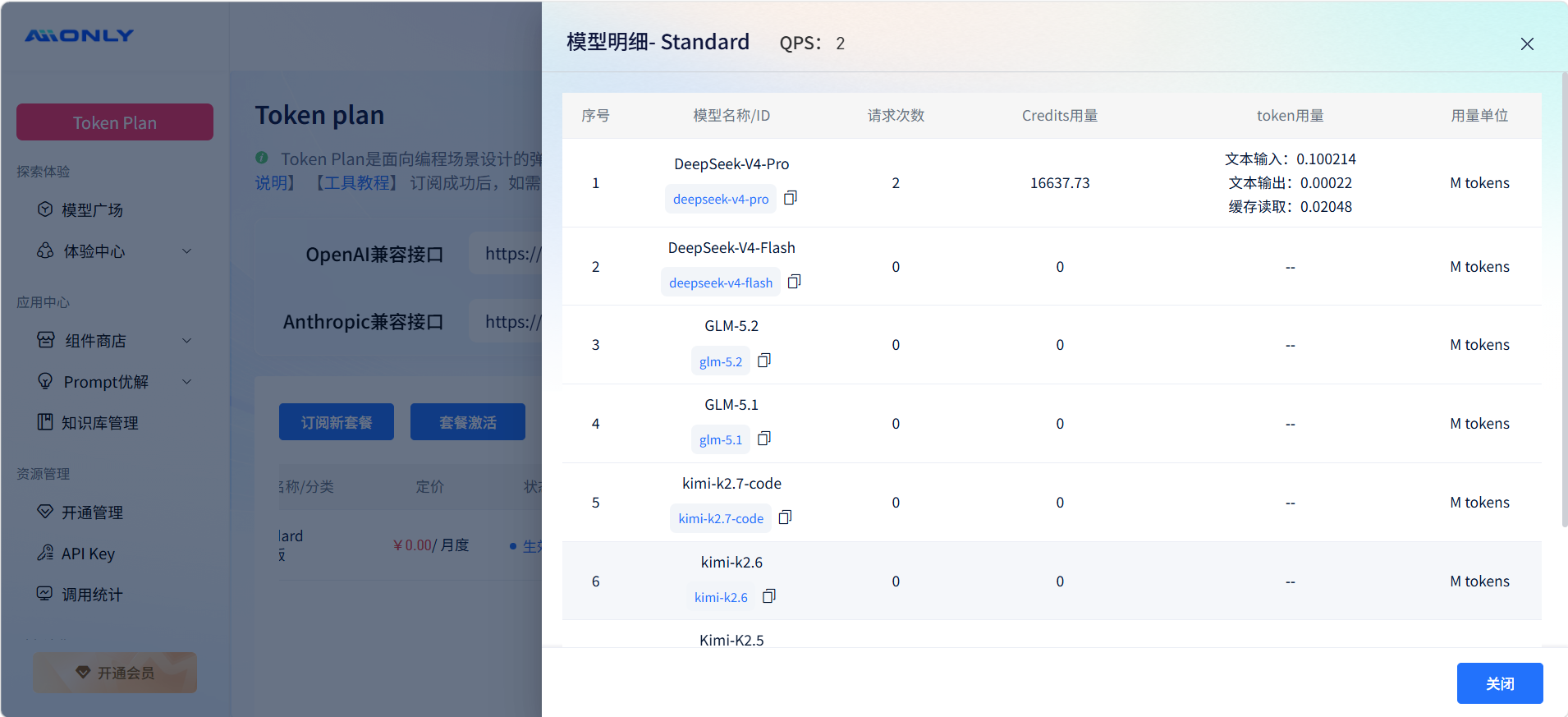The height and width of the screenshot is (717, 1568).
Task: Click the OpenAI兼容接口 URL field
Action: click(506, 254)
